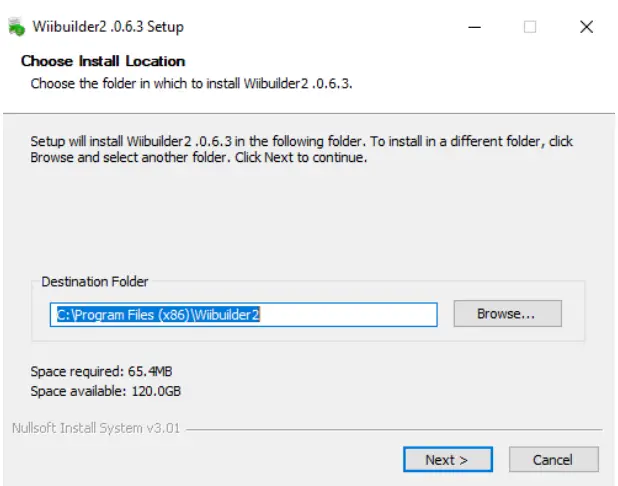Click the "Space available: 120.0GB" text

point(105,391)
